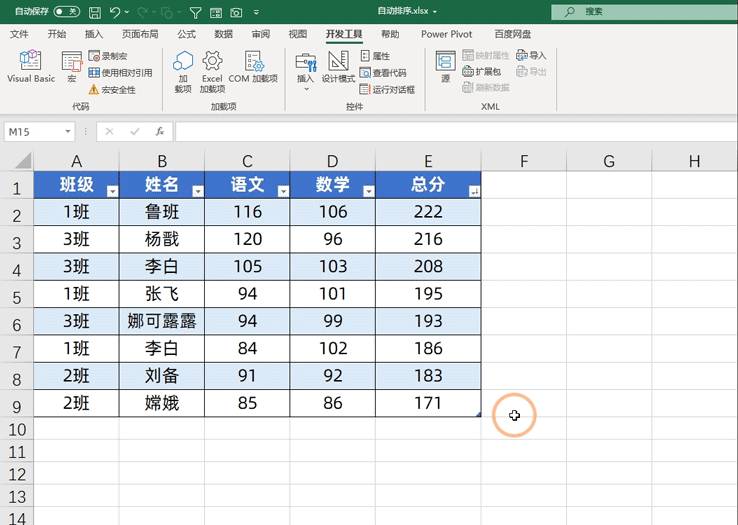Click the camera icon in quick access

coord(236,13)
